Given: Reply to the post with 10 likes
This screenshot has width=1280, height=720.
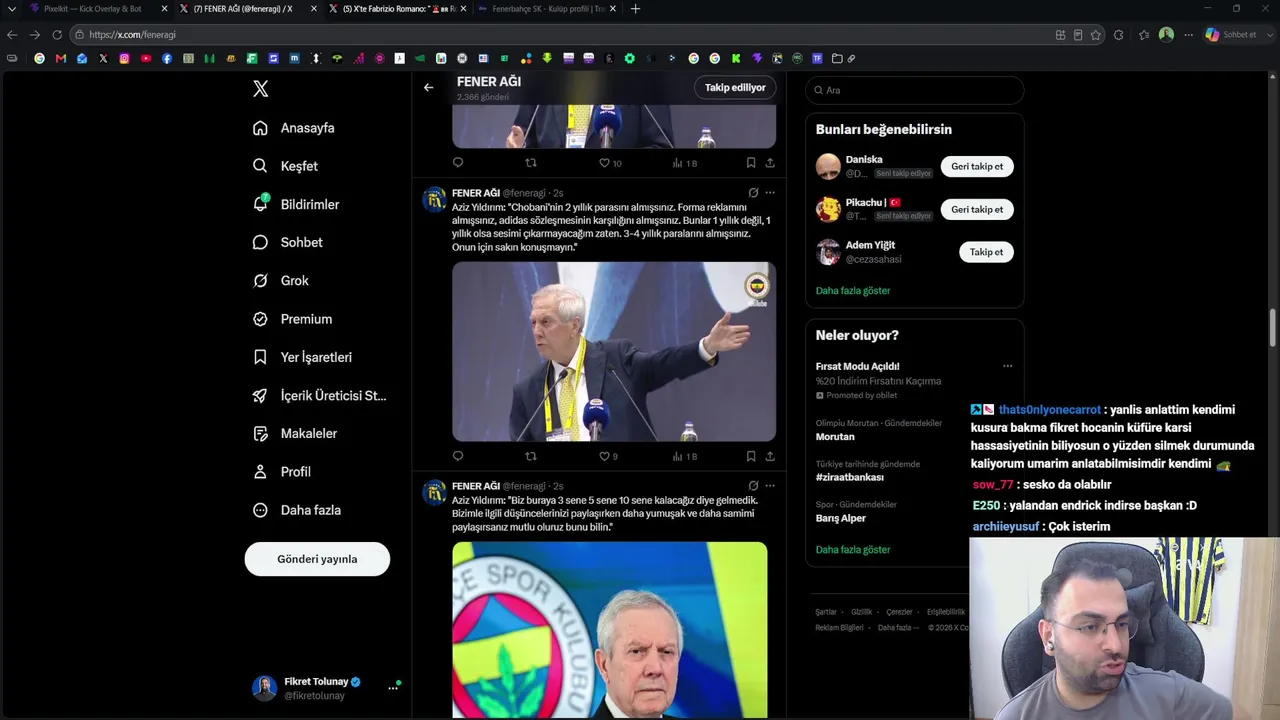Looking at the screenshot, I should pyautogui.click(x=458, y=163).
